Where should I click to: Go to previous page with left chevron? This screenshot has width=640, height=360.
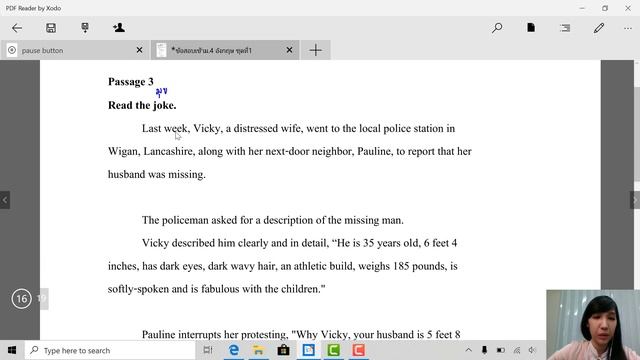click(x=5, y=200)
